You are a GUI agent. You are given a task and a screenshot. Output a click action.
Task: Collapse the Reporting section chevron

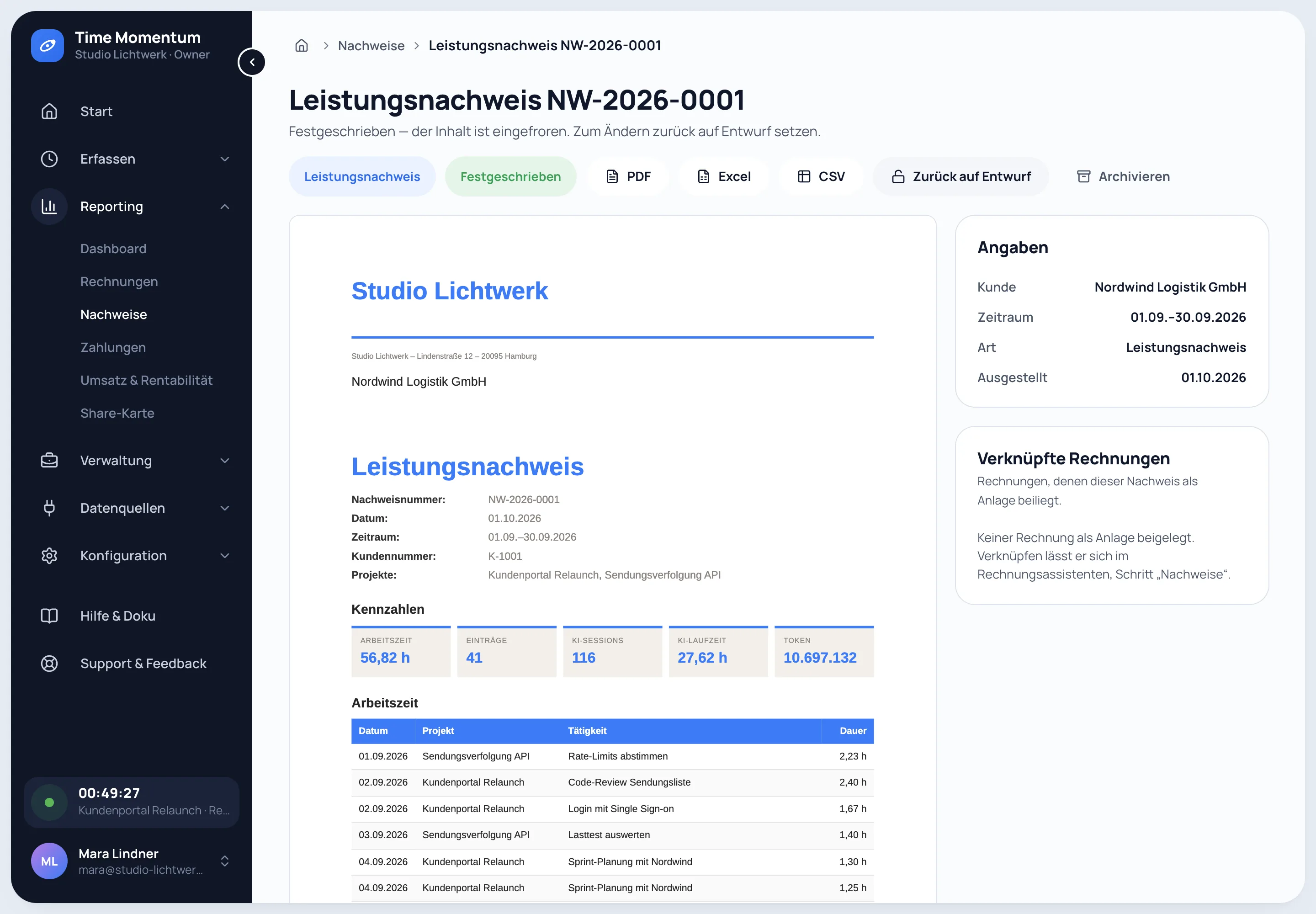[x=225, y=206]
